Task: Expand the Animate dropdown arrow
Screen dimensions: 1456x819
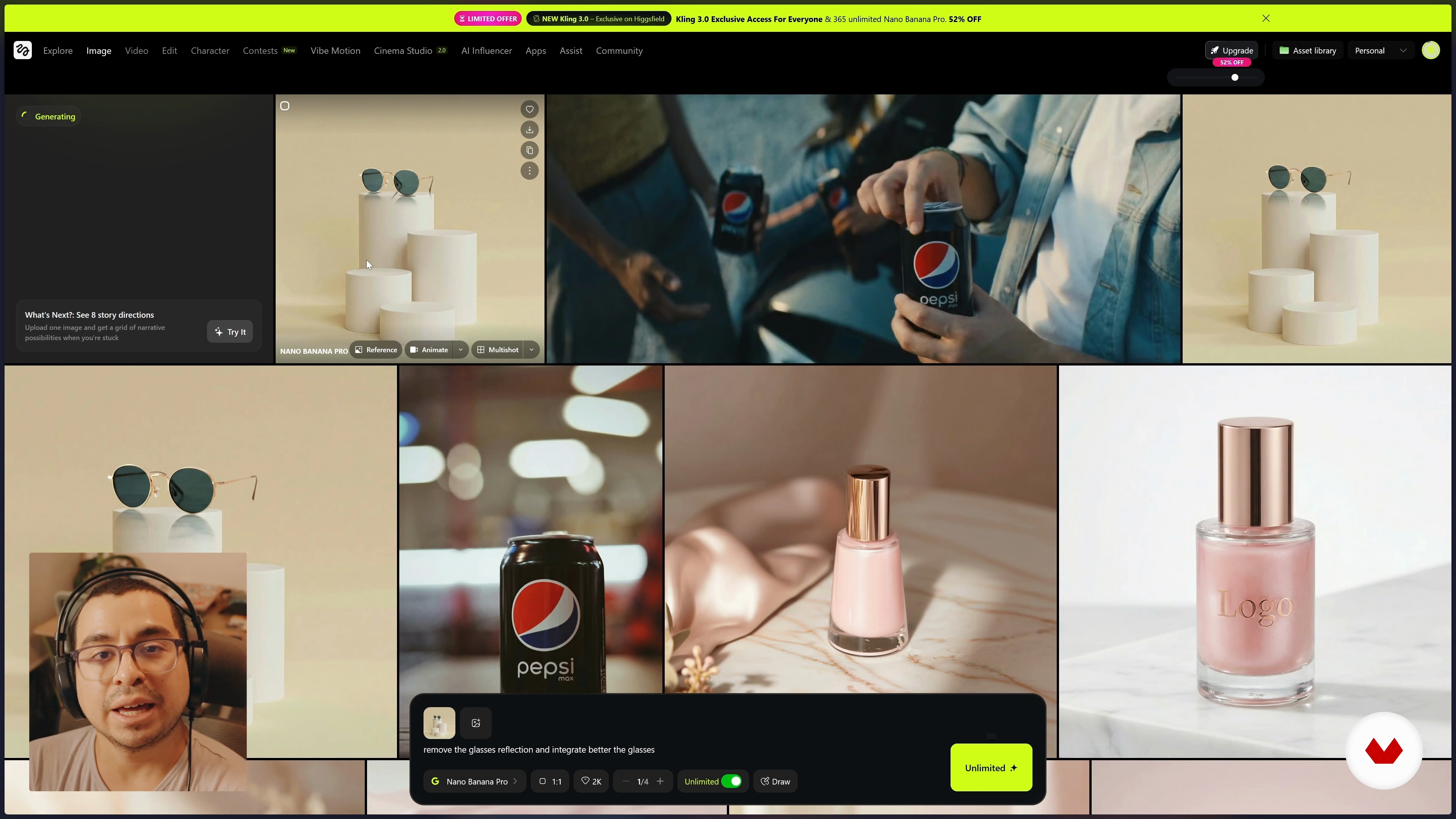Action: [461, 350]
